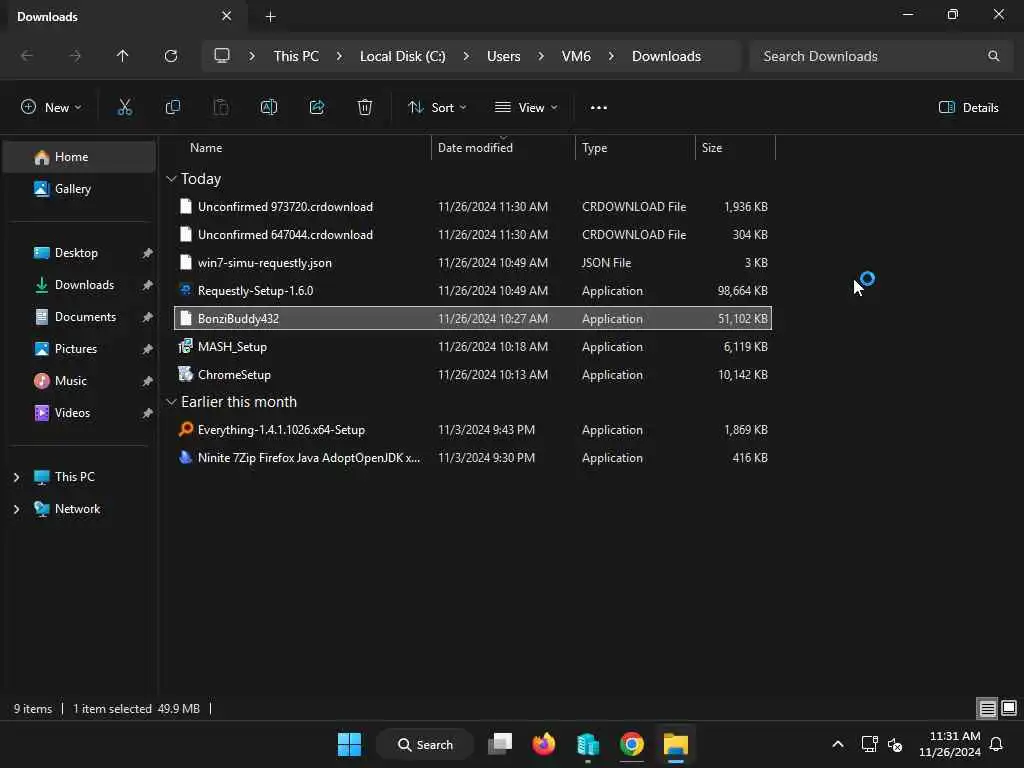The height and width of the screenshot is (768, 1024).
Task: Switch to large thumbnails view icon
Action: click(x=1008, y=708)
